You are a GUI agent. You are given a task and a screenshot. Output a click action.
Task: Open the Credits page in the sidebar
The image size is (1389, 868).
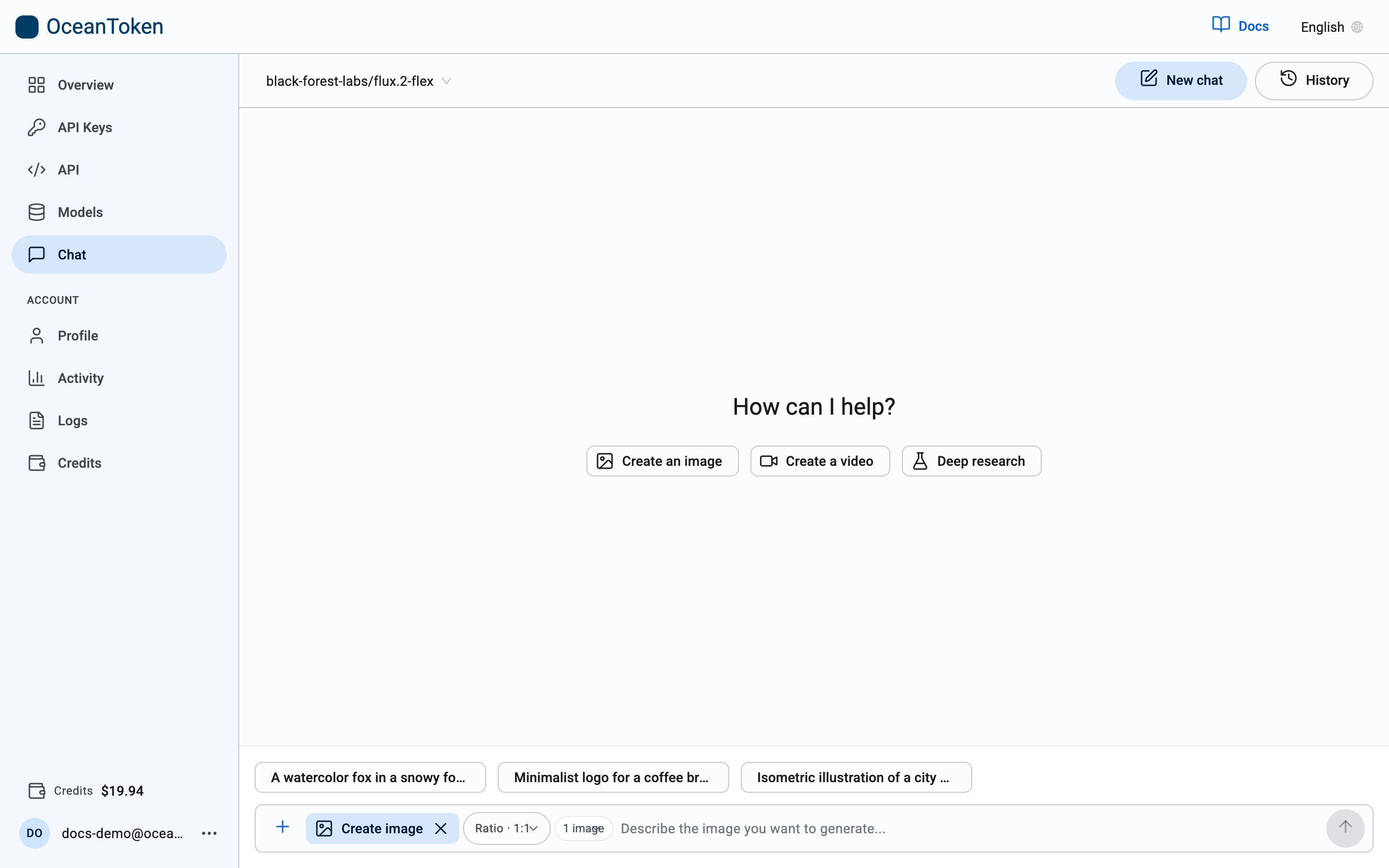pos(119,463)
